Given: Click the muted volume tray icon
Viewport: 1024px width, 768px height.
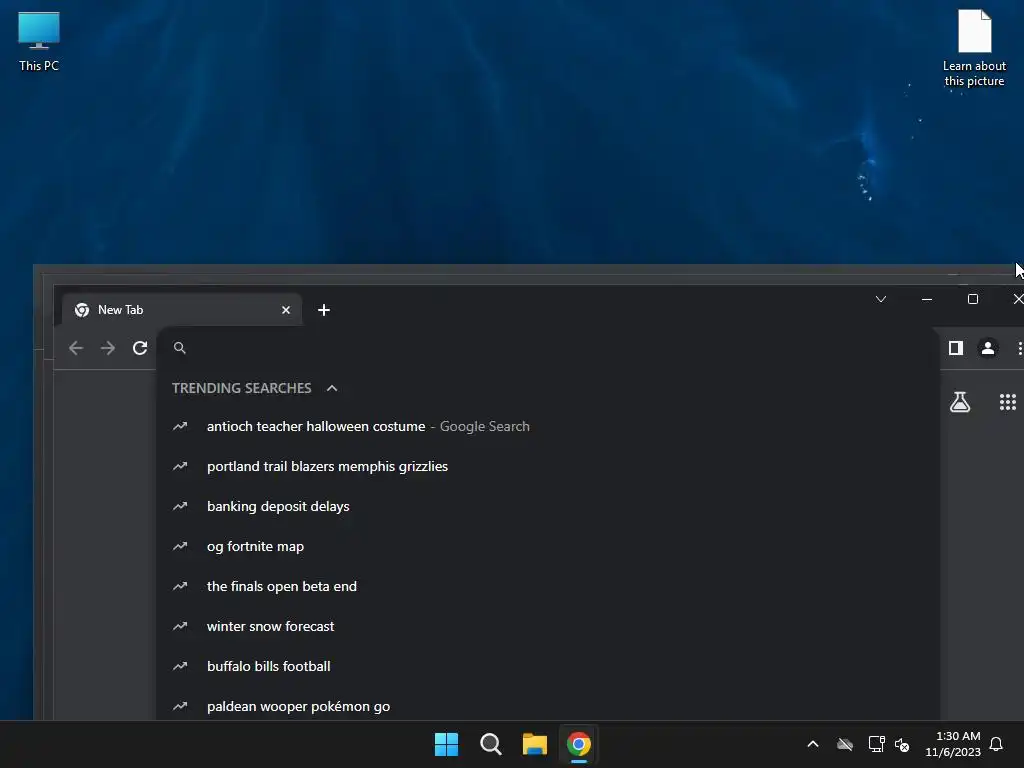Looking at the screenshot, I should 902,744.
